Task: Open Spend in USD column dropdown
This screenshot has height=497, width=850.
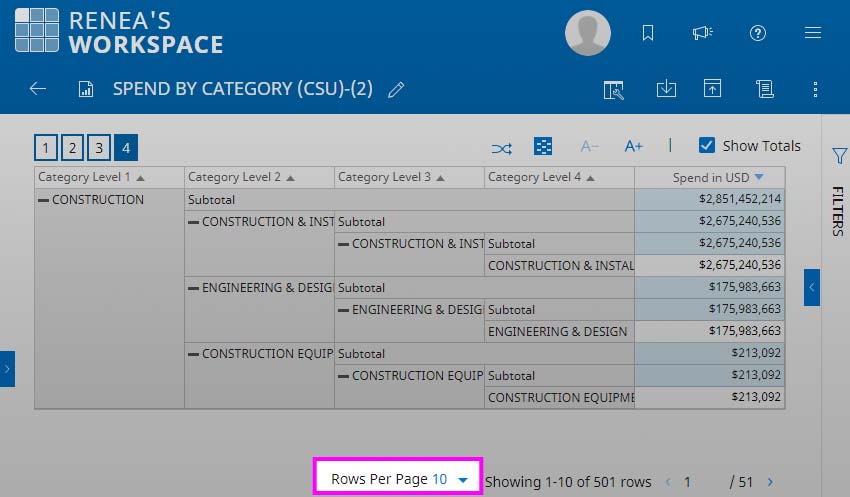Action: click(x=759, y=177)
